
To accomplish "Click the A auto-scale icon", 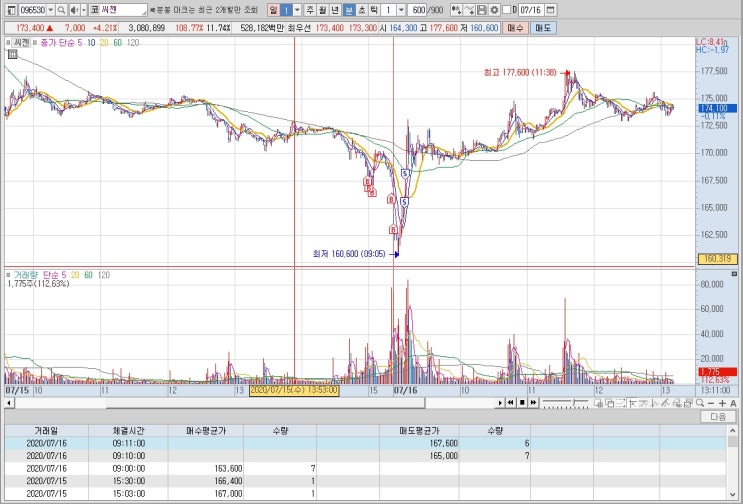I will (x=733, y=403).
